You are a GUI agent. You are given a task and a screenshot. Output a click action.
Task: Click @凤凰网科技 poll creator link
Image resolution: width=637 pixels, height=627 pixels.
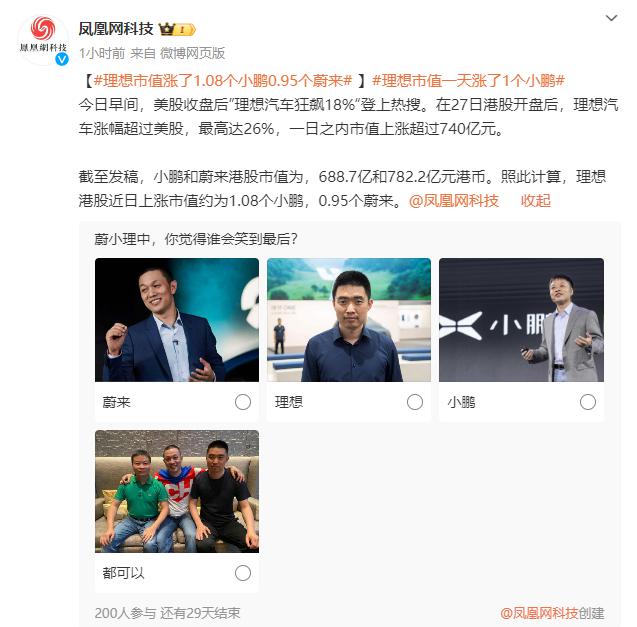(539, 613)
